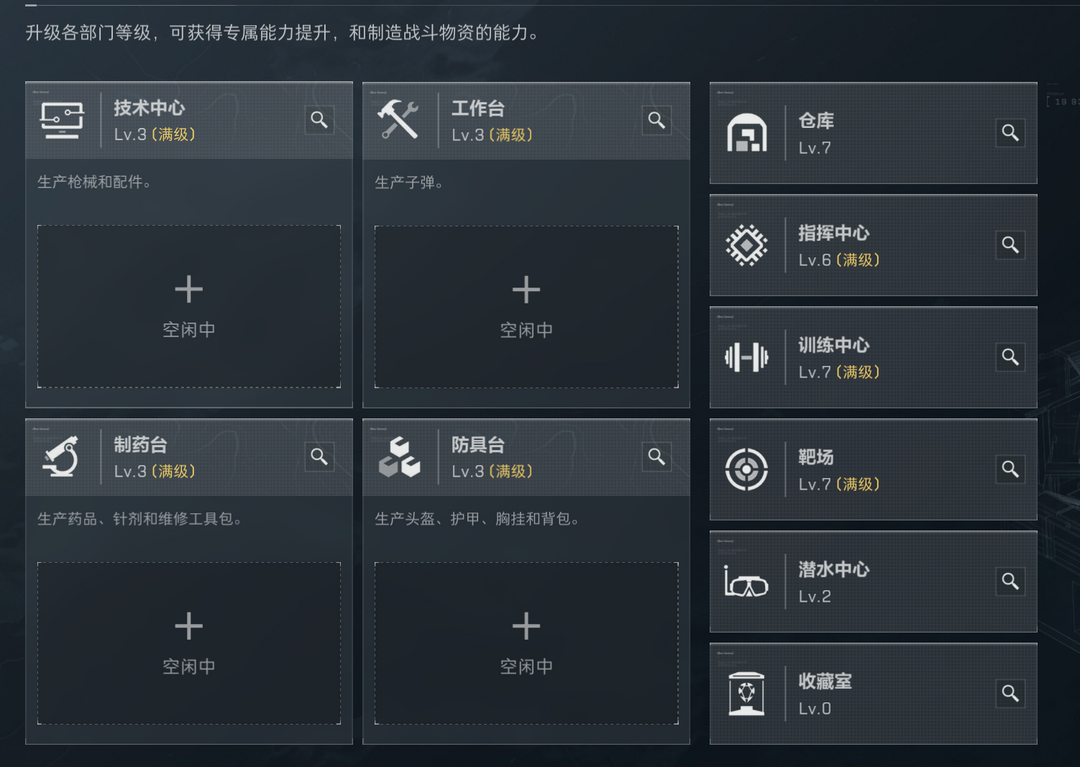The height and width of the screenshot is (767, 1080).
Task: Click the empty 防具台 production slot
Action: pyautogui.click(x=526, y=643)
